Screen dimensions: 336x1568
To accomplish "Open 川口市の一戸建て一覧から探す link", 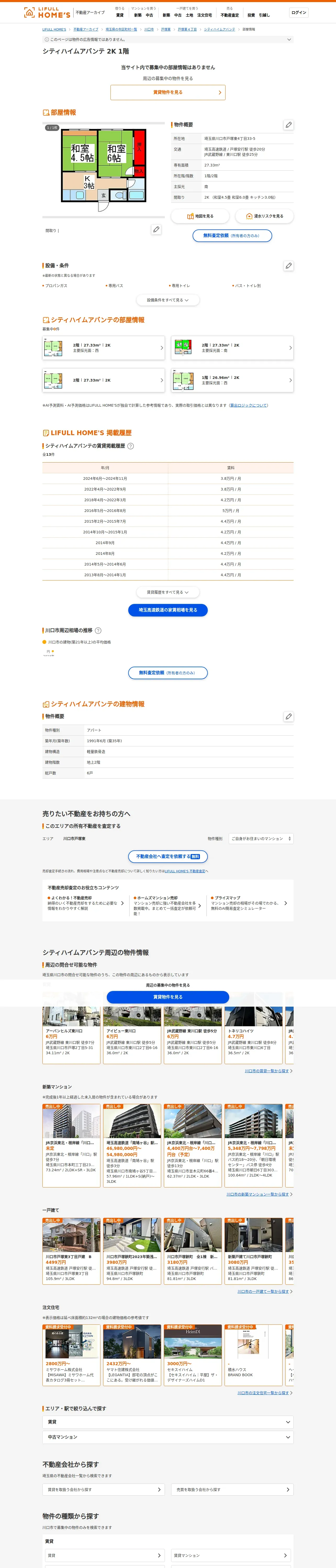I will pyautogui.click(x=264, y=1292).
